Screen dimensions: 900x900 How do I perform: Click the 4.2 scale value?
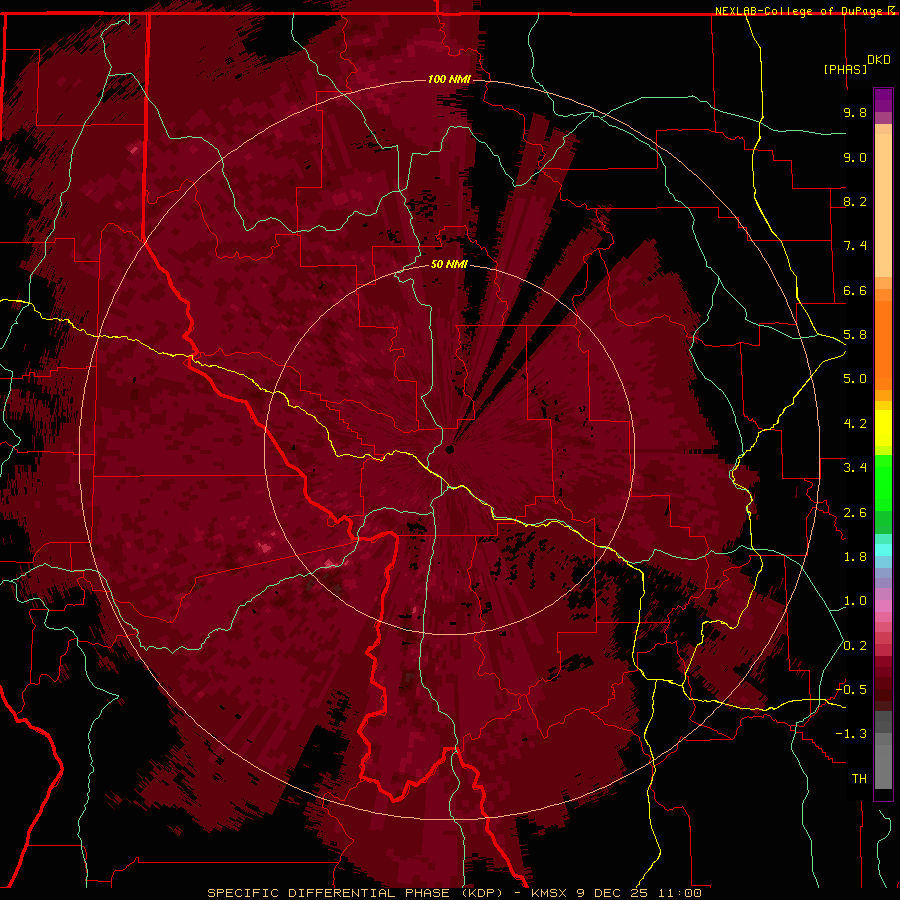[x=855, y=424]
